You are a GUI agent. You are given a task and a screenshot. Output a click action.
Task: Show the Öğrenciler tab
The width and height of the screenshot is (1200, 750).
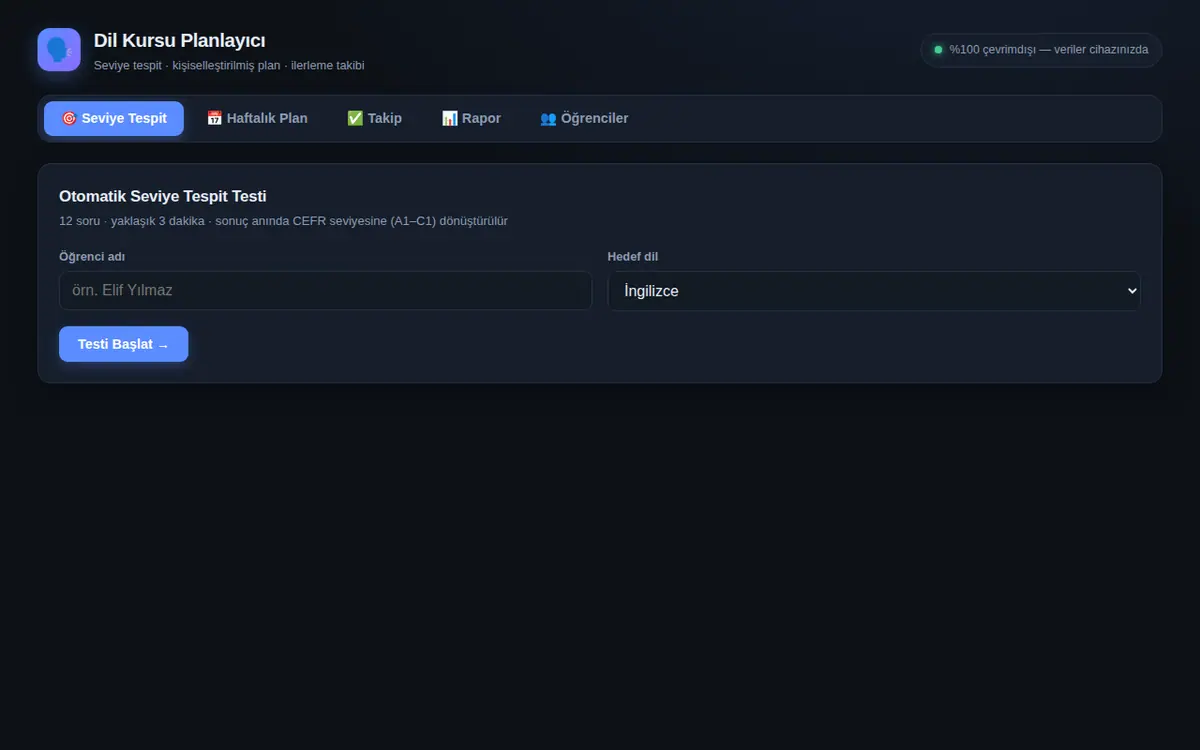584,118
